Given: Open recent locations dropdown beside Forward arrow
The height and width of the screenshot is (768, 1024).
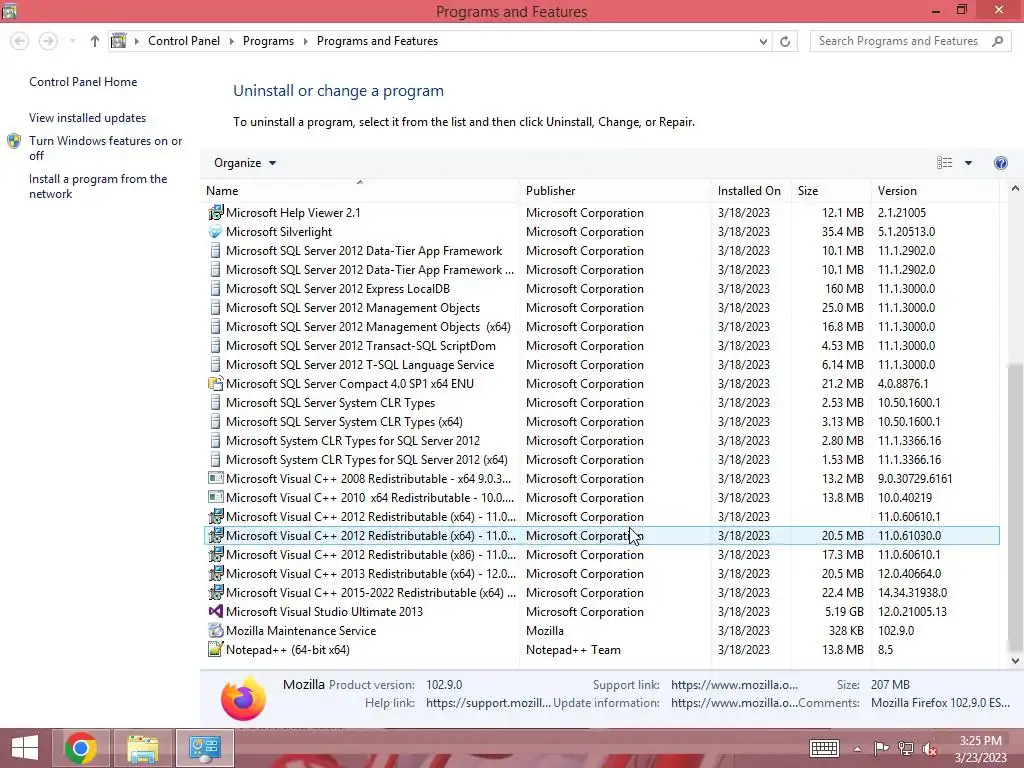Looking at the screenshot, I should (x=72, y=41).
